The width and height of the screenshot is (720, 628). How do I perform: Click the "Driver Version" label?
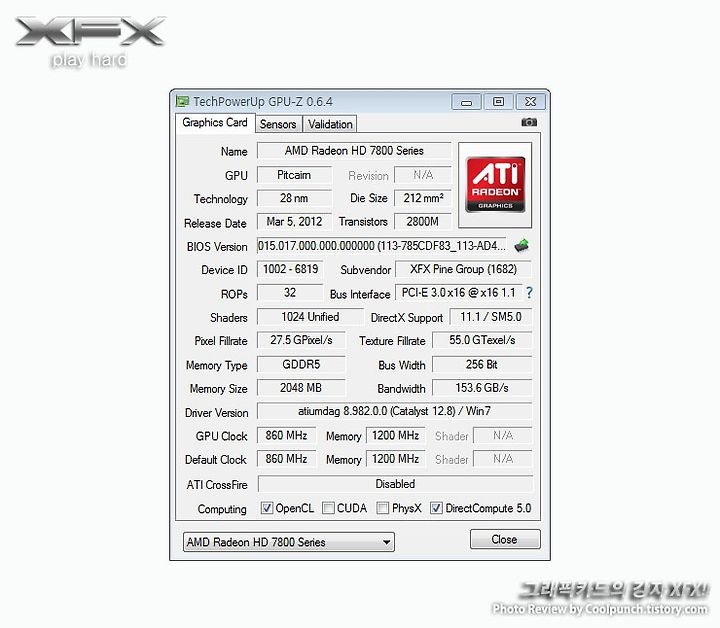(216, 413)
